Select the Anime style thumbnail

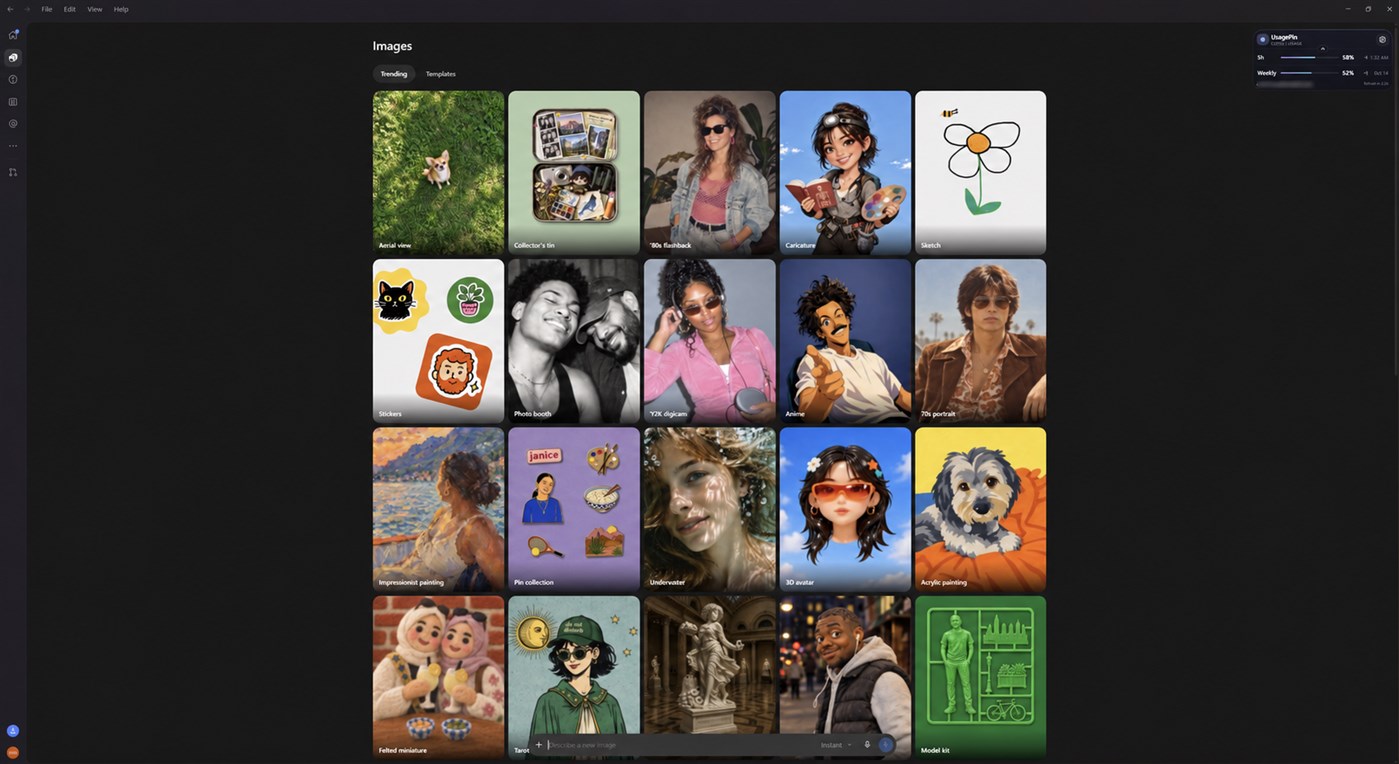coord(845,341)
